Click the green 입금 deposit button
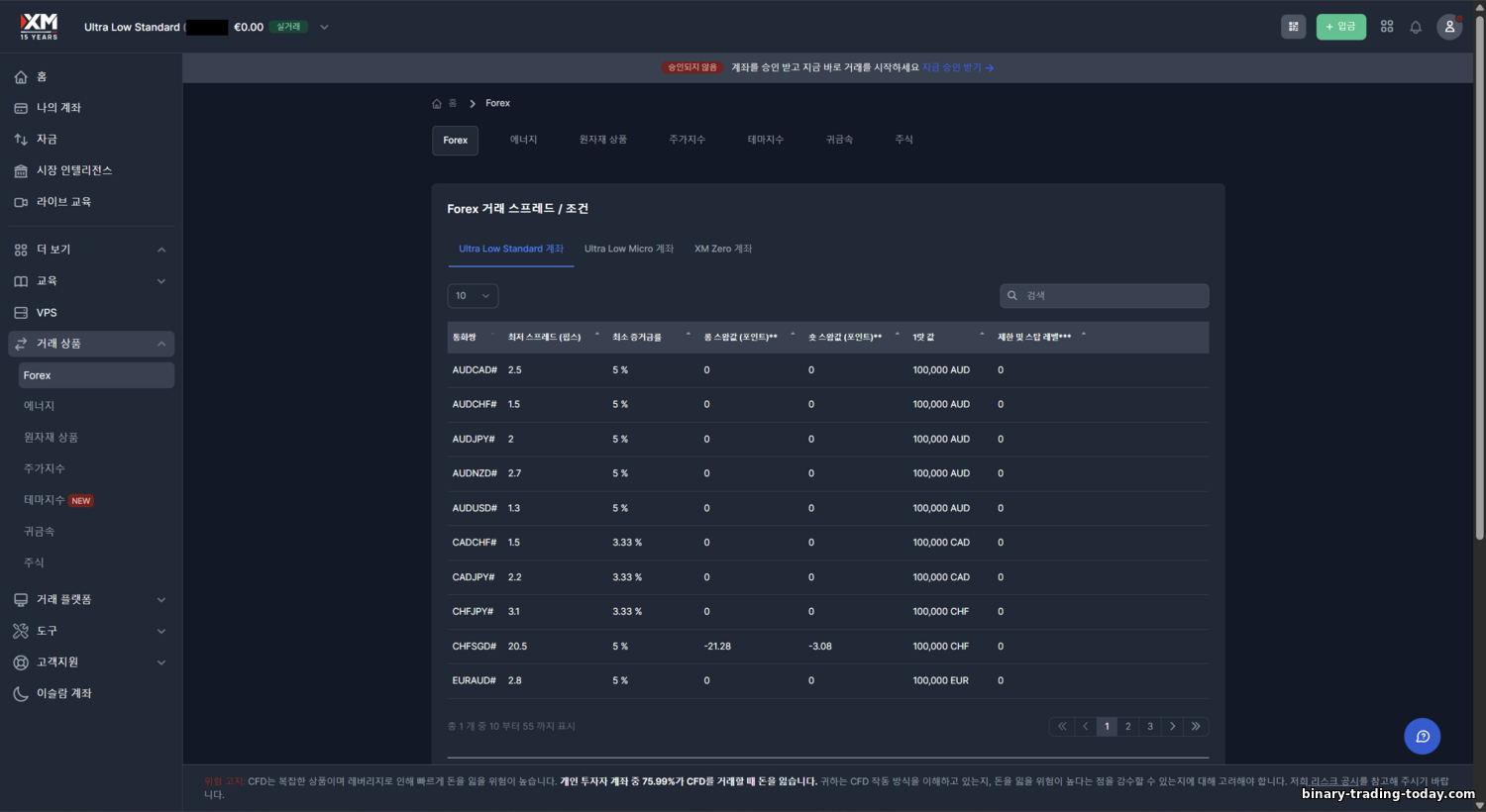 tap(1340, 27)
